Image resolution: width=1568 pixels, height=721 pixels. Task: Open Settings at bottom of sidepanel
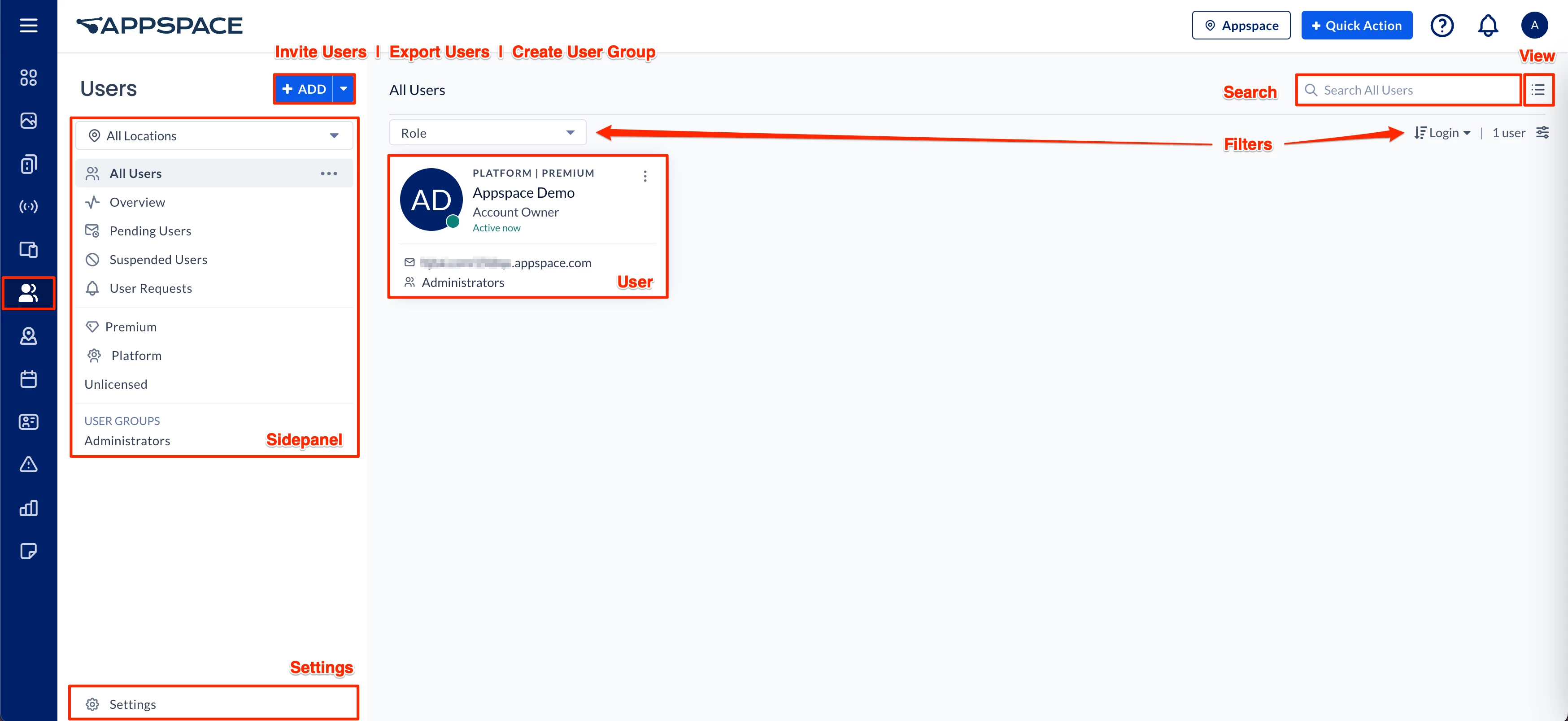pyautogui.click(x=133, y=704)
